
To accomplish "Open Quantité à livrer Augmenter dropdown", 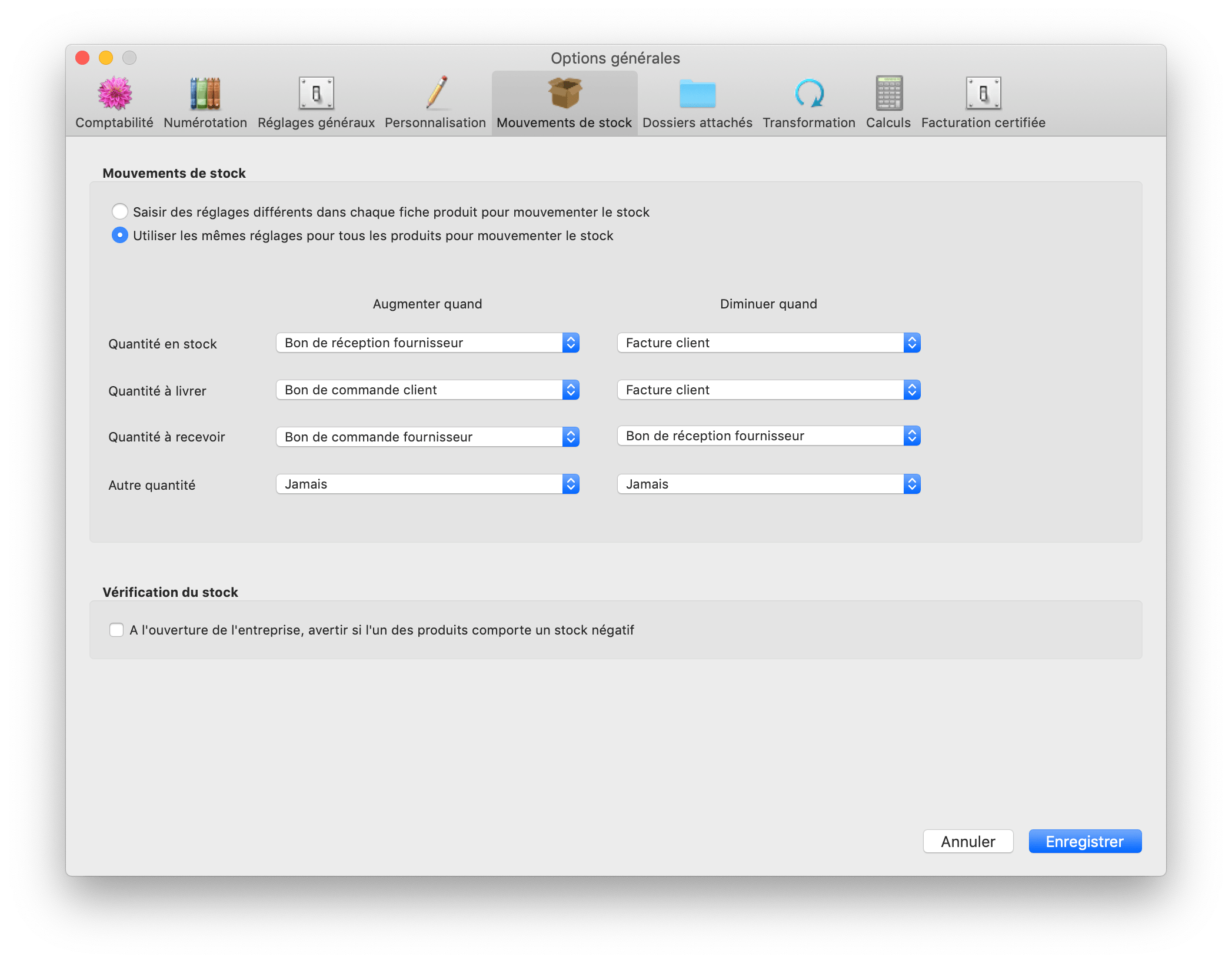I will (428, 390).
